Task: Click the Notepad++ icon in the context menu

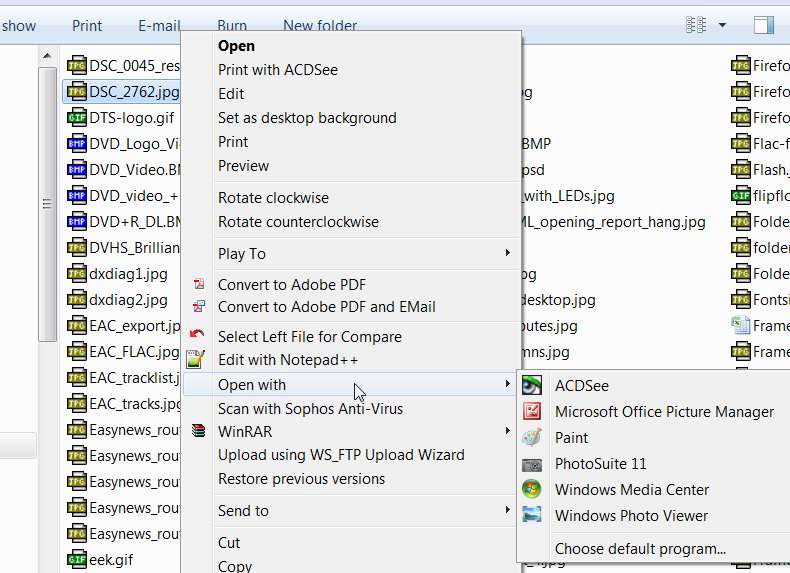Action: coord(195,359)
